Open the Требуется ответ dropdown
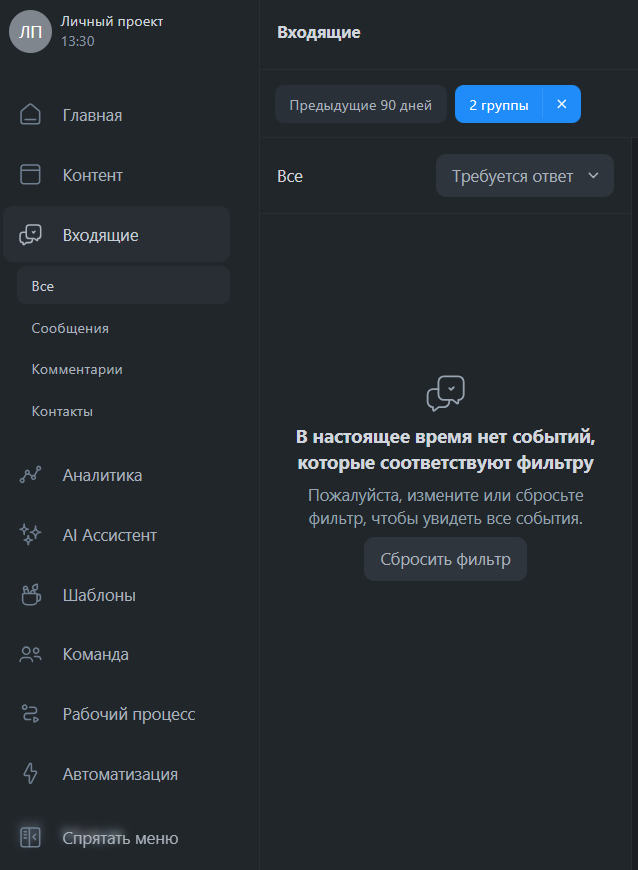The image size is (638, 870). point(525,176)
